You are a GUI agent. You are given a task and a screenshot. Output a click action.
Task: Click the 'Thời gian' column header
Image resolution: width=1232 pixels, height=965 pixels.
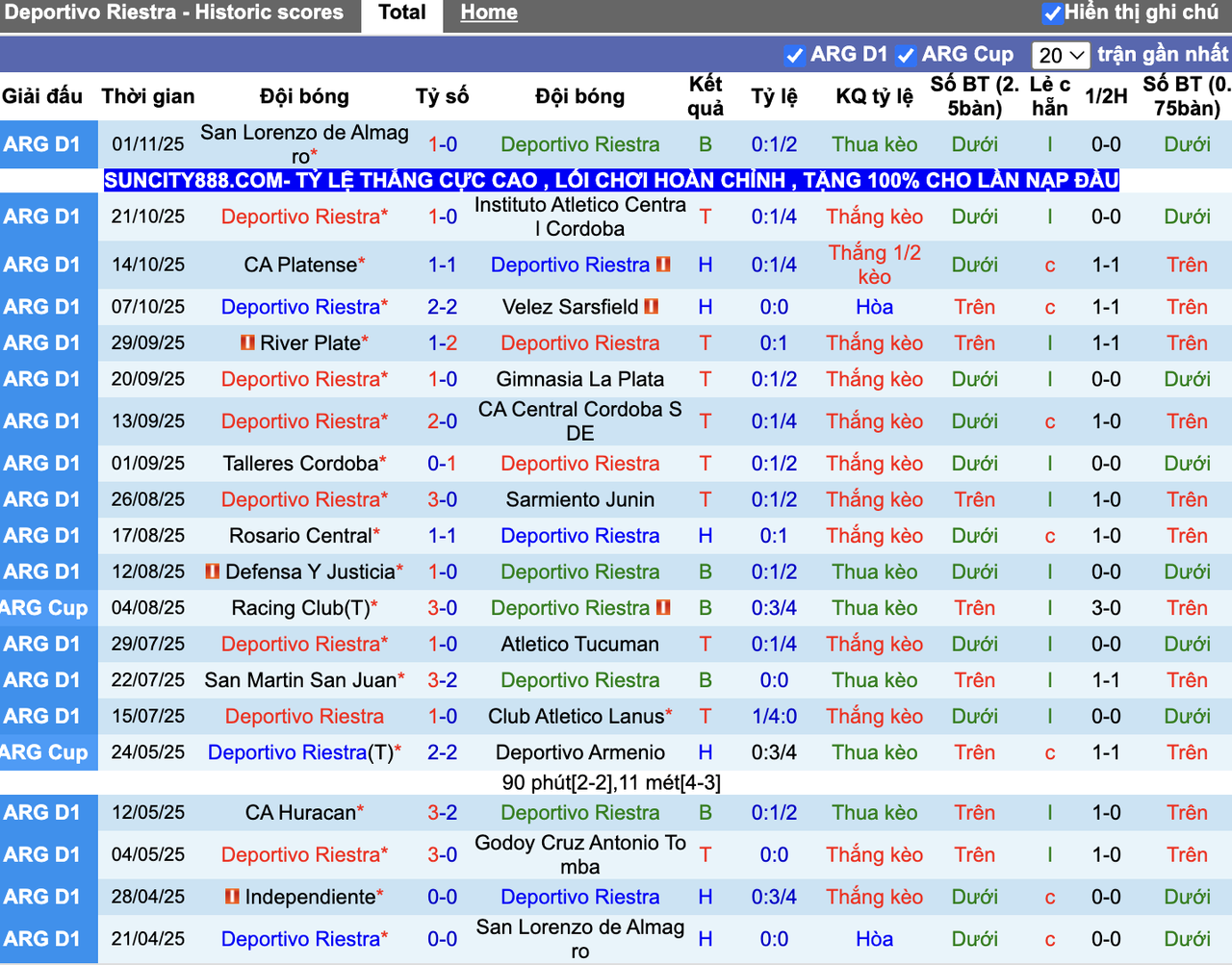click(x=148, y=96)
